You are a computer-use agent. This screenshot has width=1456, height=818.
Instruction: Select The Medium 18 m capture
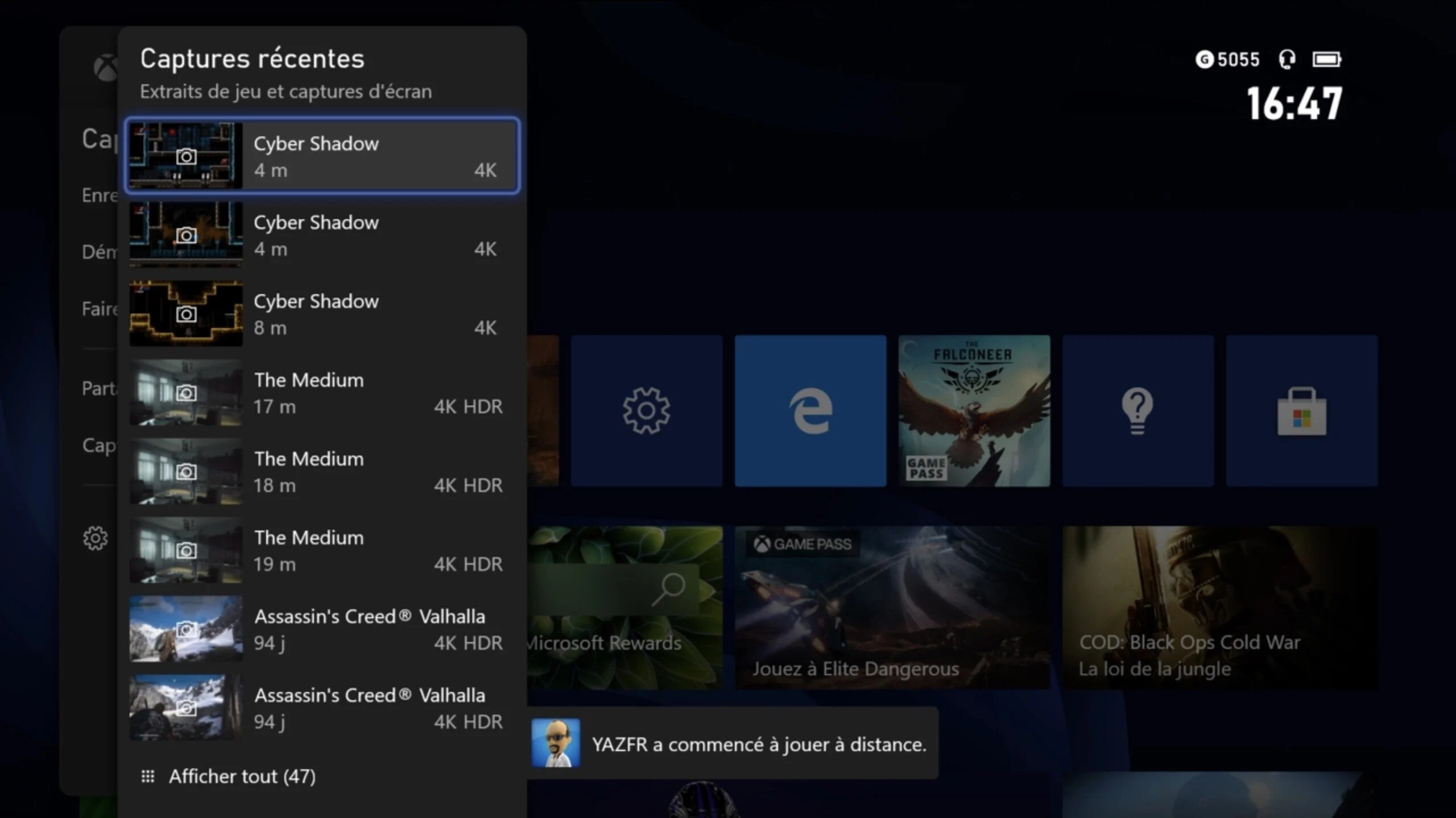[x=322, y=471]
